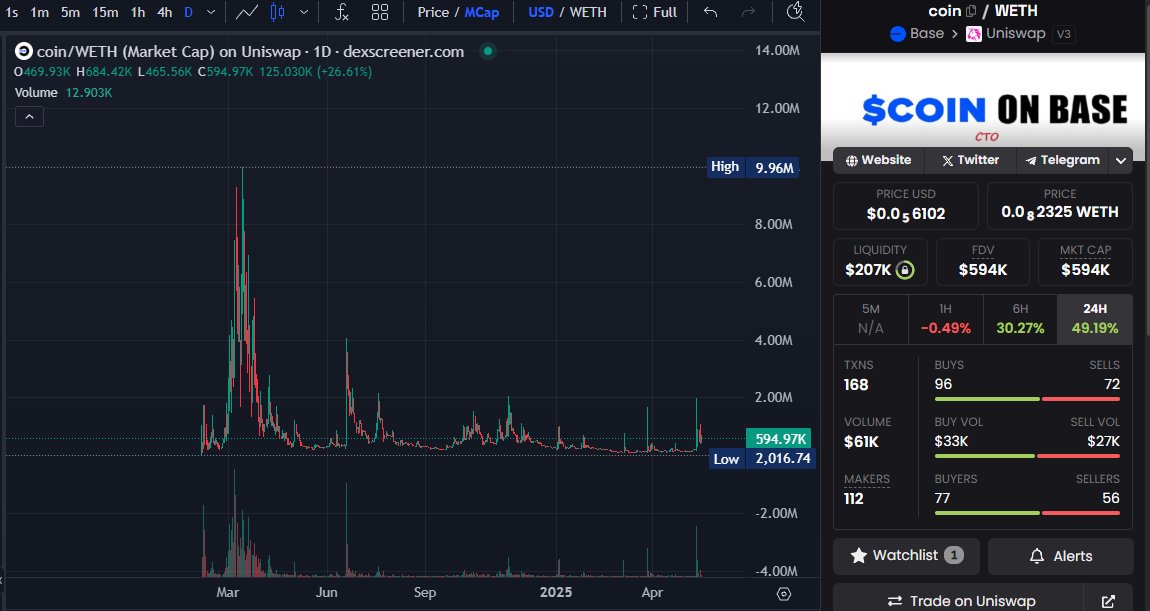This screenshot has height=611, width=1150.
Task: Switch chart to Price mode
Action: click(x=433, y=12)
